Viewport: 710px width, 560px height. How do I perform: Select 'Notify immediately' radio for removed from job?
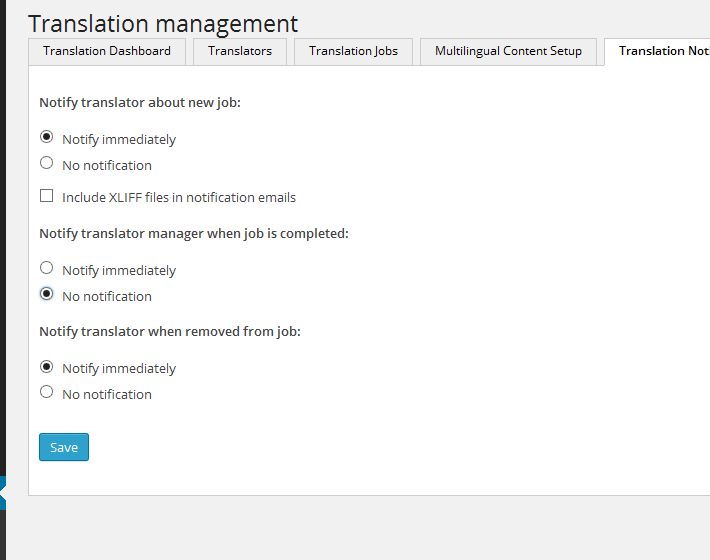pyautogui.click(x=47, y=367)
